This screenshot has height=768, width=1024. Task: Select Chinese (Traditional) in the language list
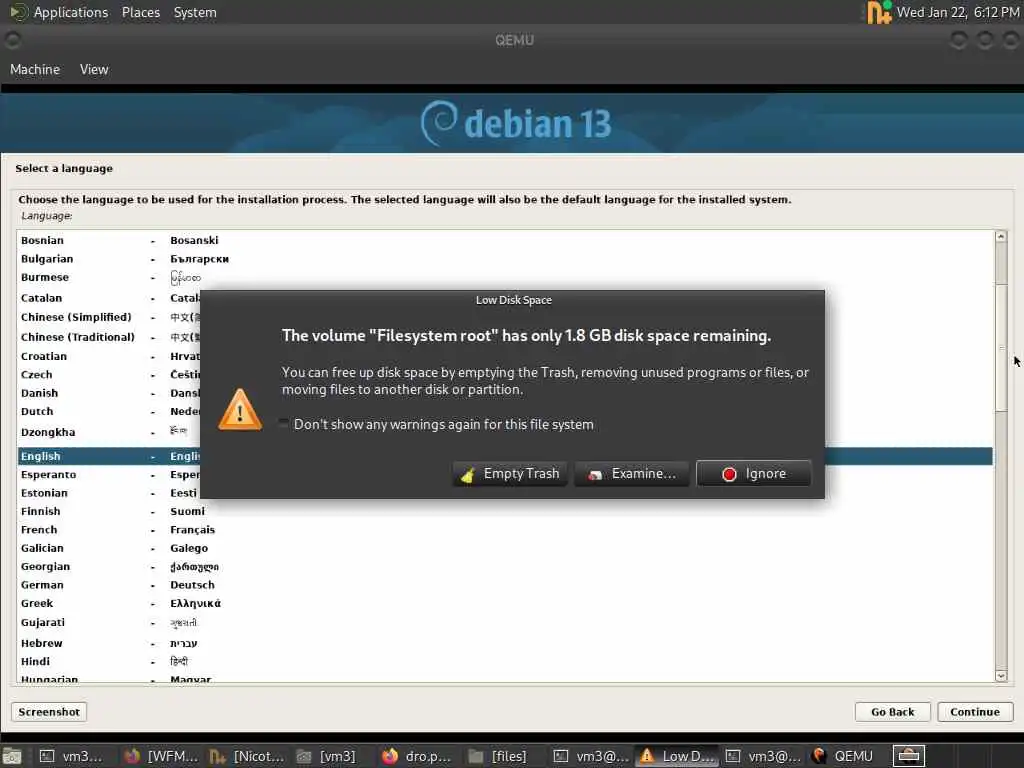505,337
